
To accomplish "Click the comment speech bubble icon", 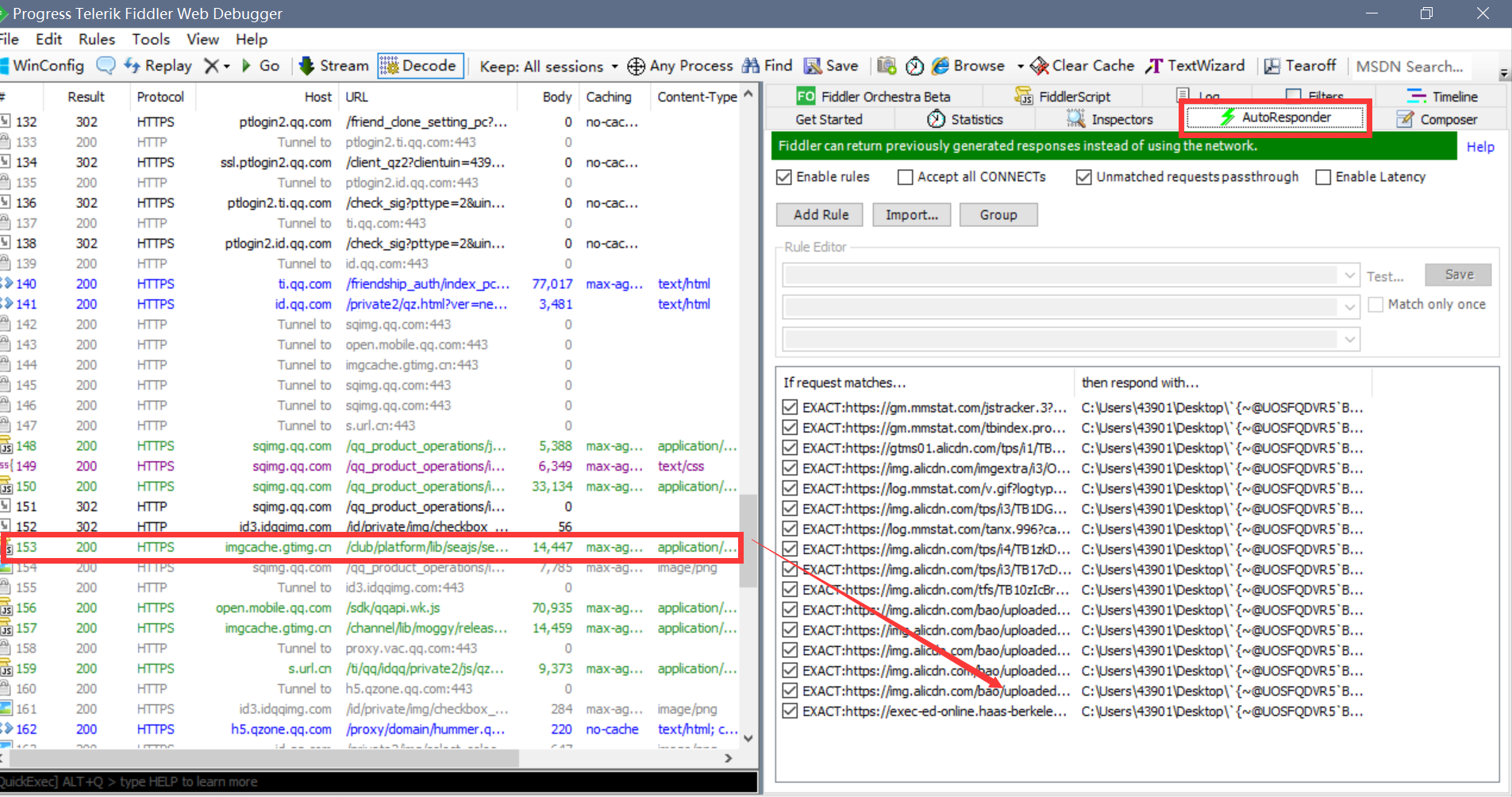I will click(x=106, y=66).
